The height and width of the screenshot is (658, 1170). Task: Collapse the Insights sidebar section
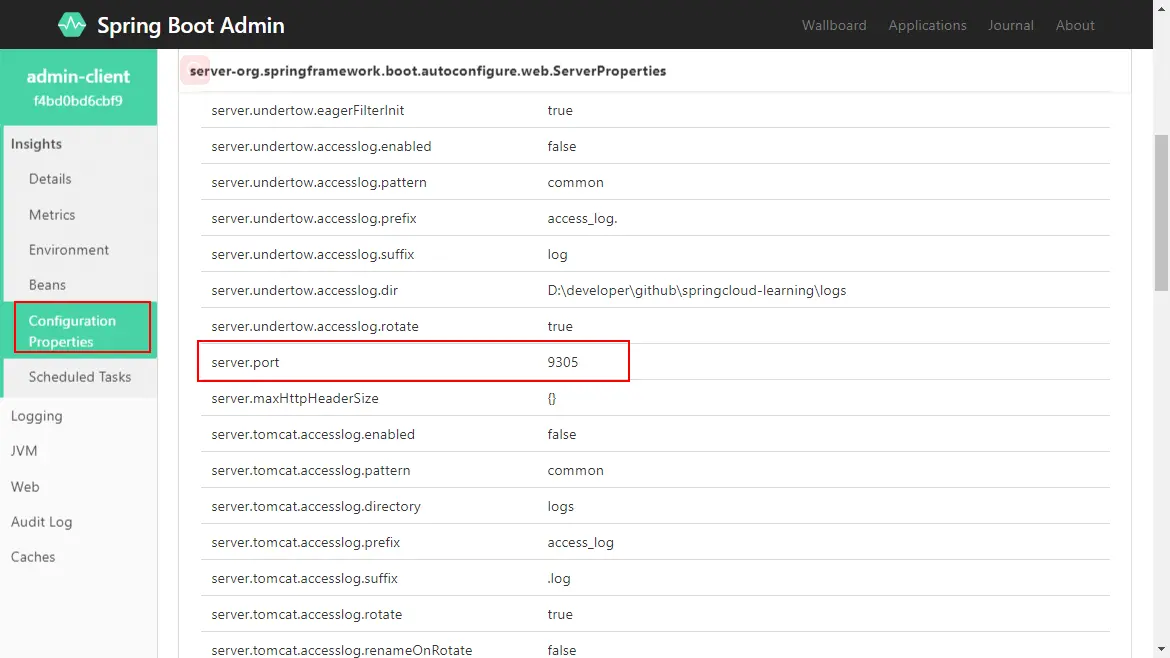click(37, 144)
